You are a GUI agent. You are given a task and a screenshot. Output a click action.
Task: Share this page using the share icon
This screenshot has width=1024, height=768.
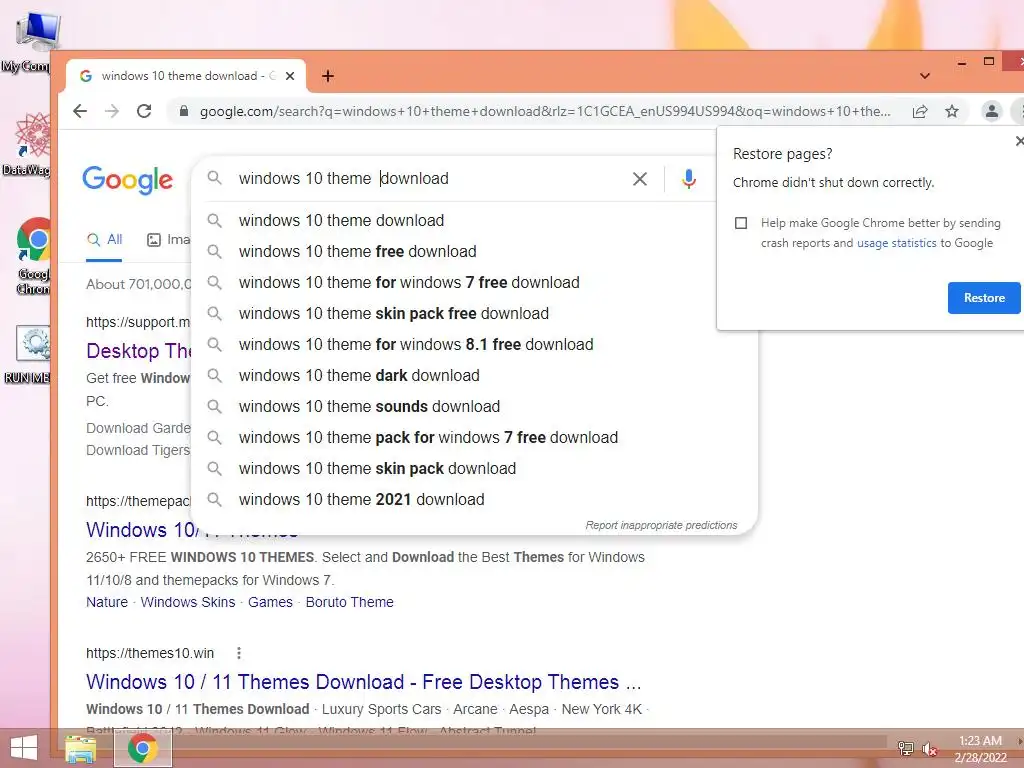point(920,111)
